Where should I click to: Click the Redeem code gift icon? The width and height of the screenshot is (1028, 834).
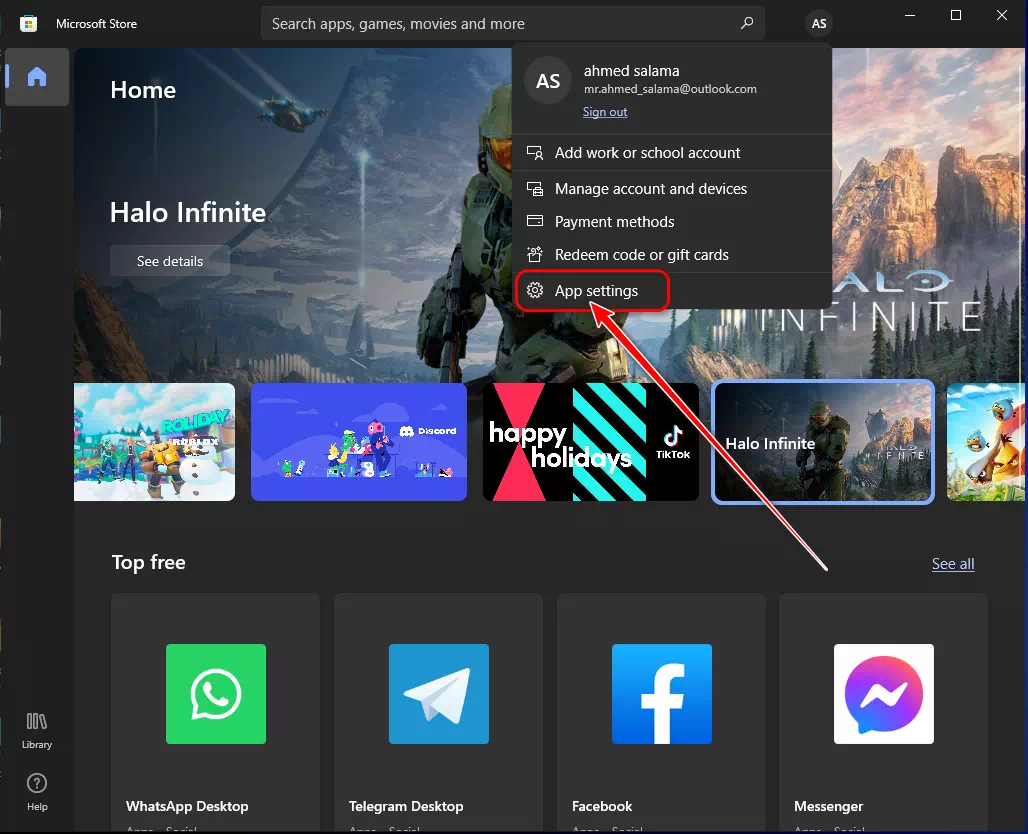click(535, 254)
